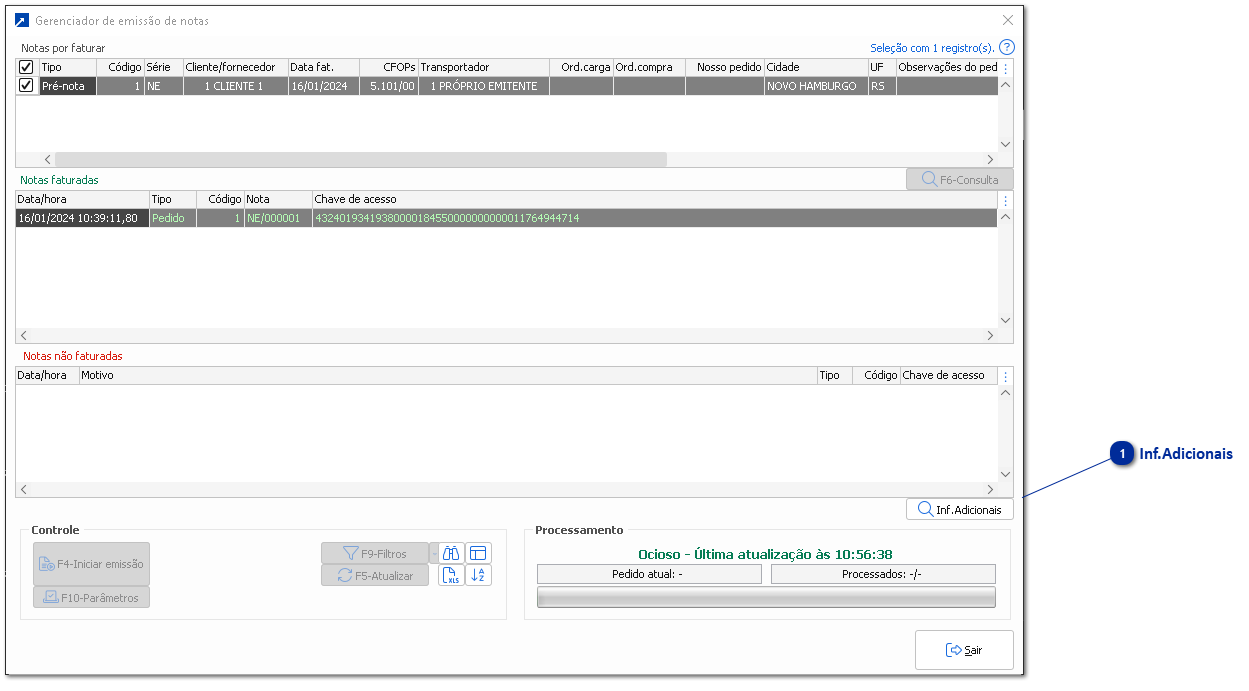Screen dimensions: 1249x691
Task: Select the NE/000001 nota cell
Action: tap(279, 218)
